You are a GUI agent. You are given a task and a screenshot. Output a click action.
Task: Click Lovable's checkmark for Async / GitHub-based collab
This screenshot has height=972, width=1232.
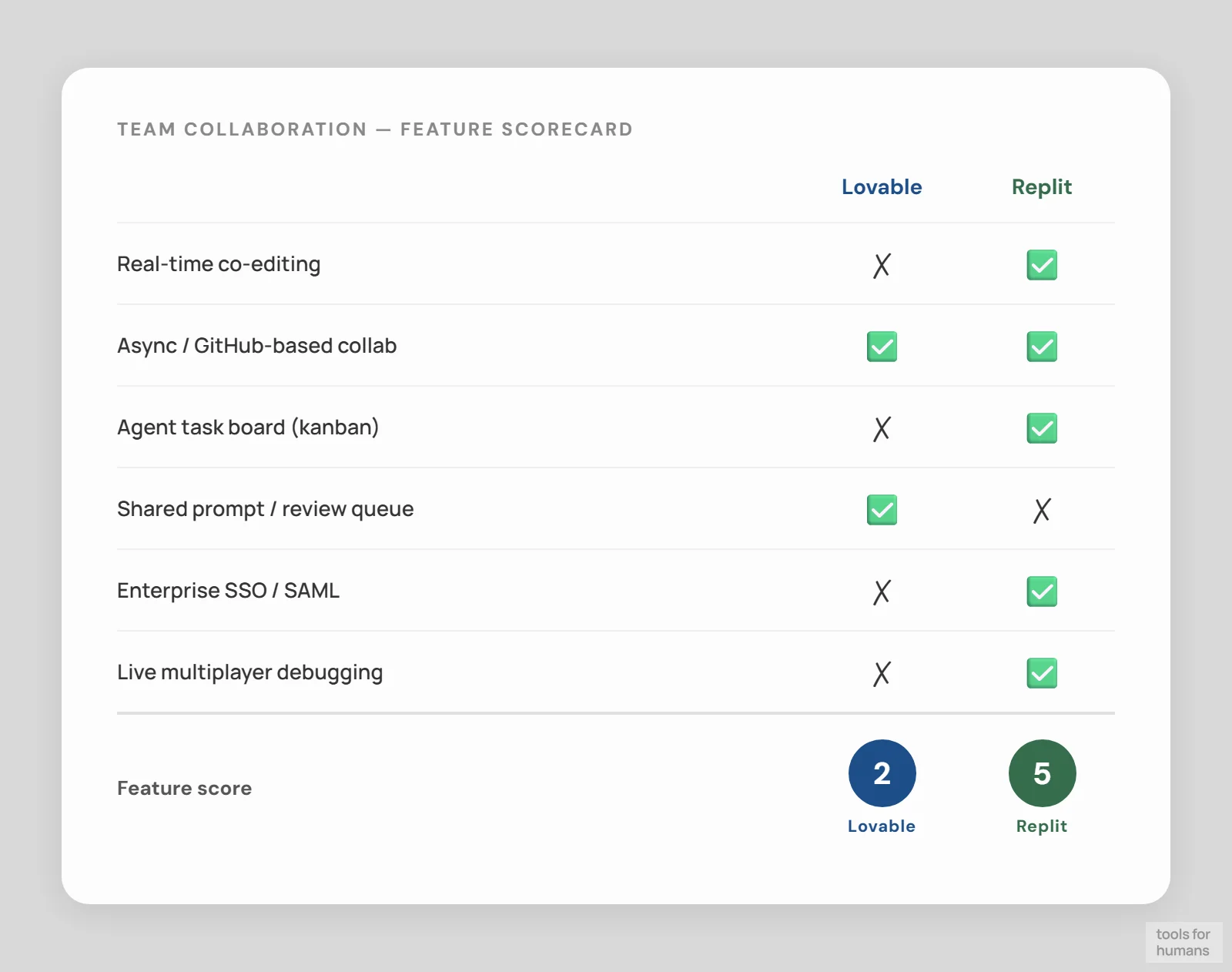pyautogui.click(x=882, y=347)
